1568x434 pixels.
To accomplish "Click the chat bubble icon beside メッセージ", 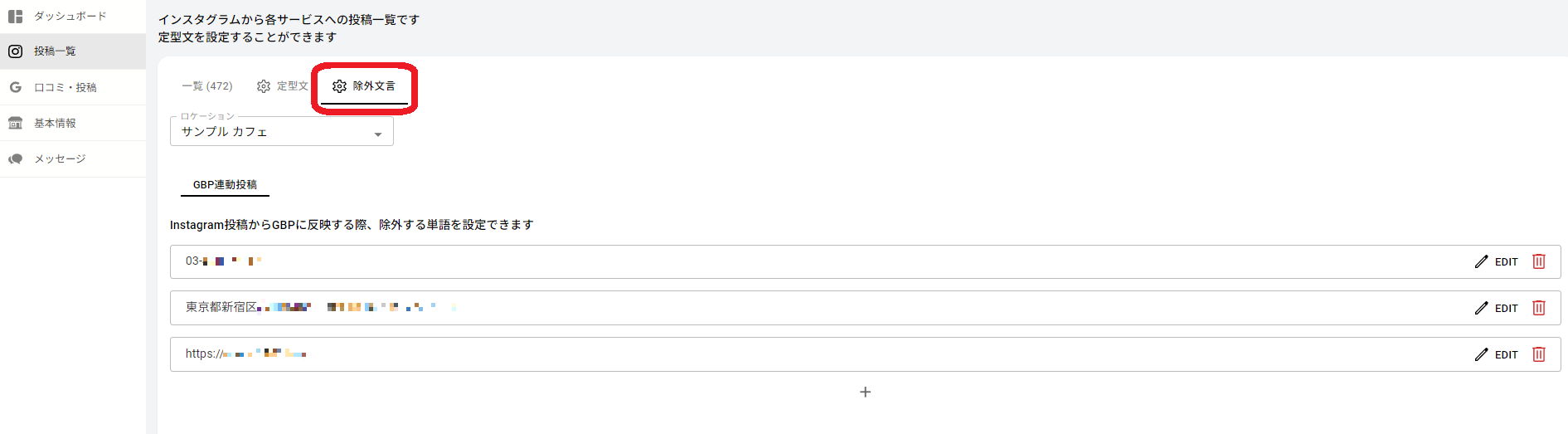I will pyautogui.click(x=15, y=159).
